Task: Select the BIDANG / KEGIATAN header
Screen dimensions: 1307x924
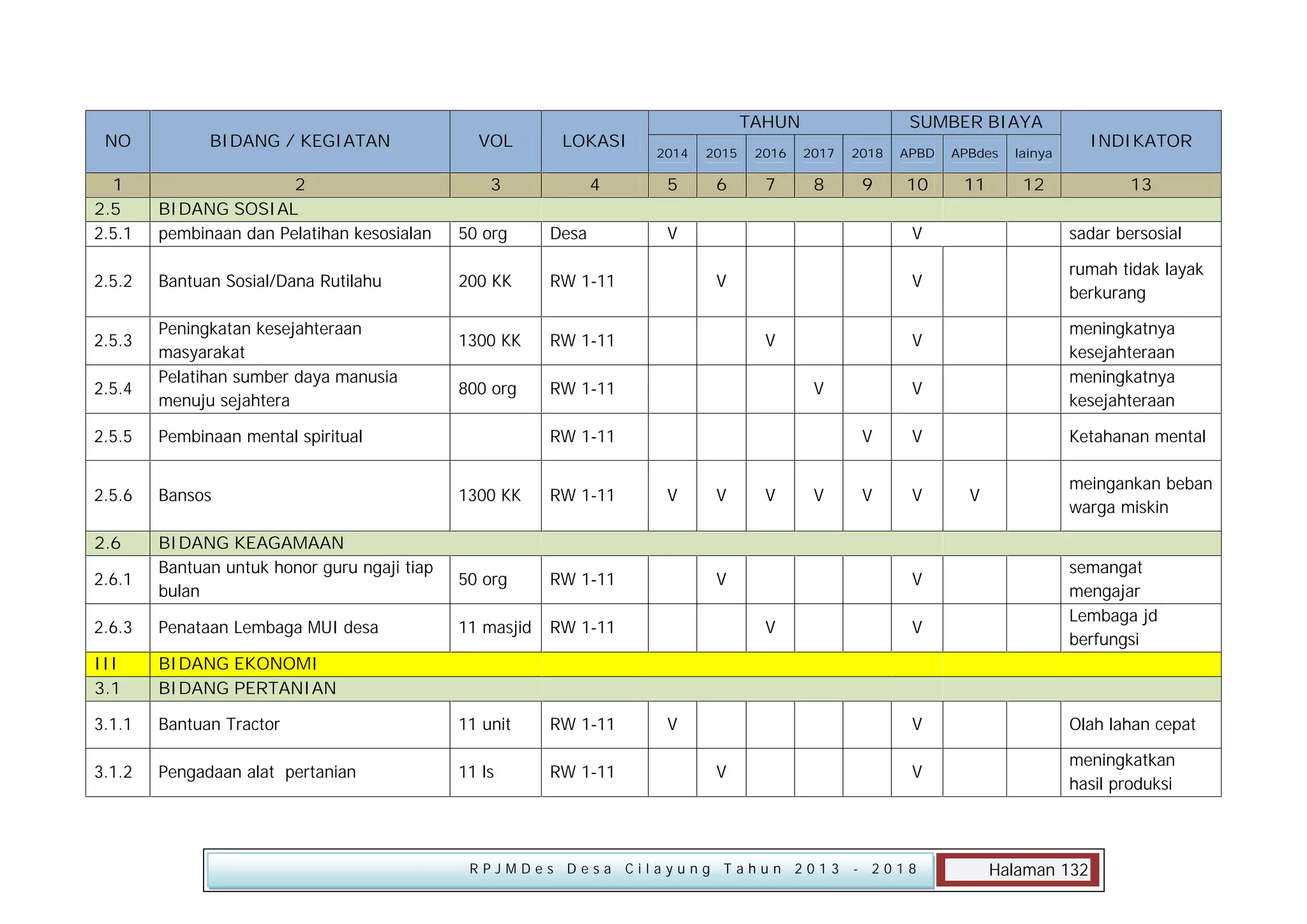Action: pos(300,141)
